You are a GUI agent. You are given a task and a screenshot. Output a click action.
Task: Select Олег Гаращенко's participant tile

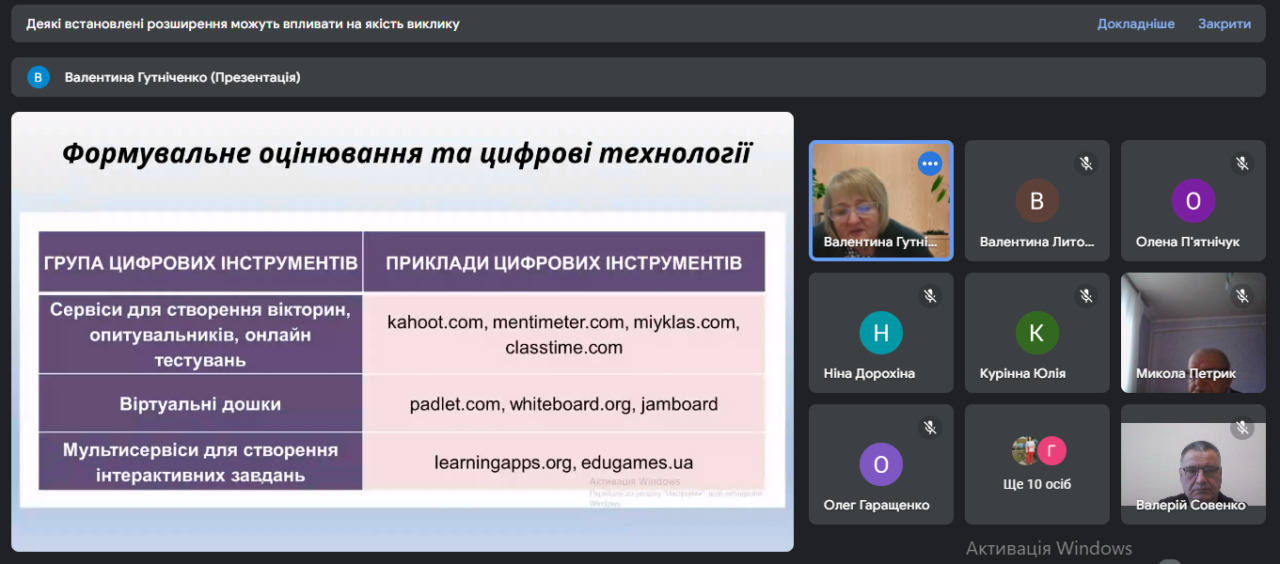point(881,464)
